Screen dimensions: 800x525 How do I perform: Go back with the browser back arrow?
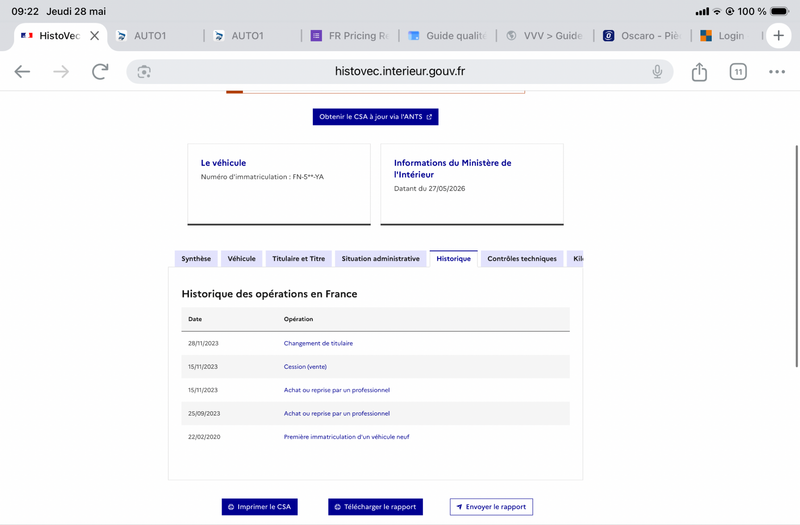22,72
